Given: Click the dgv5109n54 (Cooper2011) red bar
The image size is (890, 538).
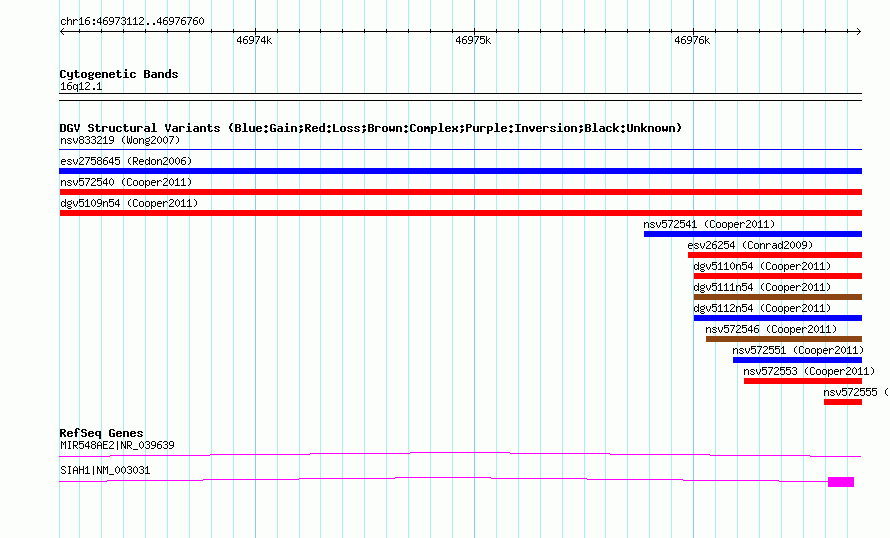Looking at the screenshot, I should (x=460, y=213).
